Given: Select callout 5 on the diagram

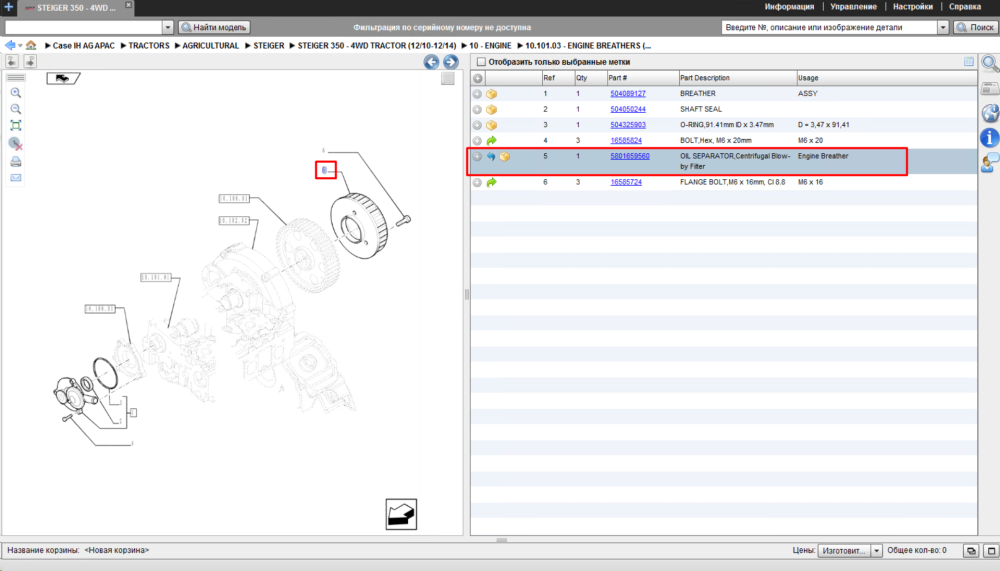Looking at the screenshot, I should pyautogui.click(x=325, y=170).
